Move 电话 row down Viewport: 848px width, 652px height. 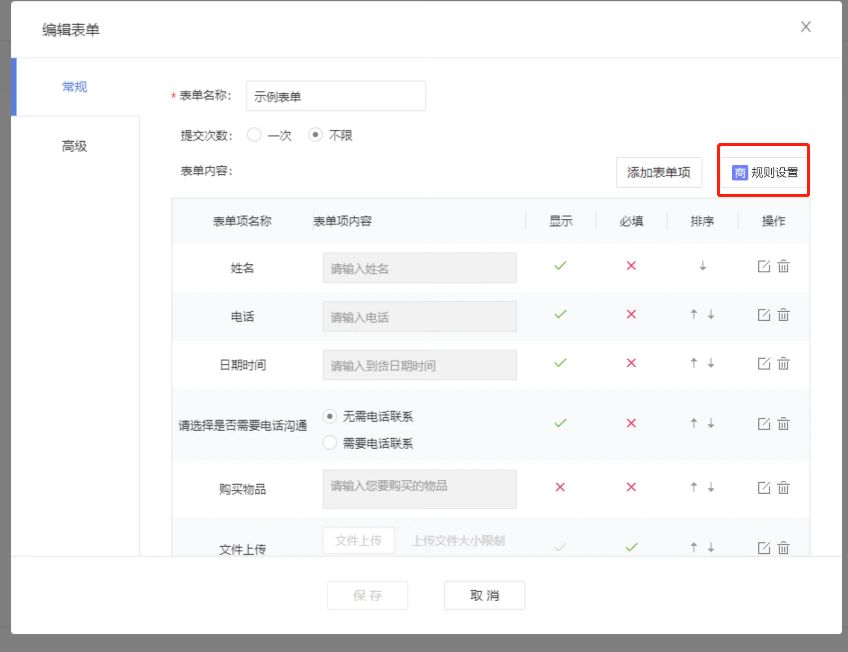coord(711,314)
